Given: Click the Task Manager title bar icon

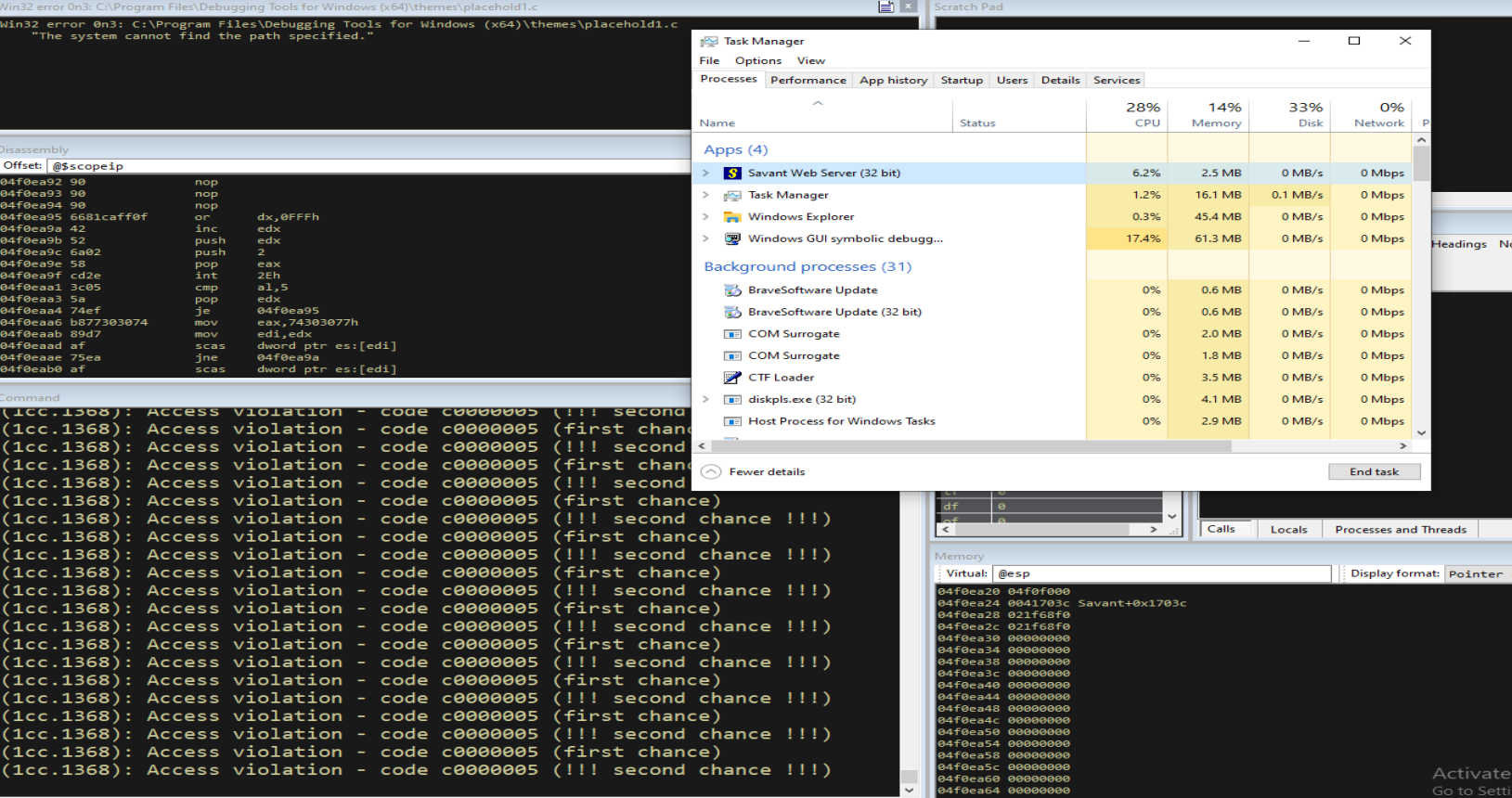Looking at the screenshot, I should (709, 41).
